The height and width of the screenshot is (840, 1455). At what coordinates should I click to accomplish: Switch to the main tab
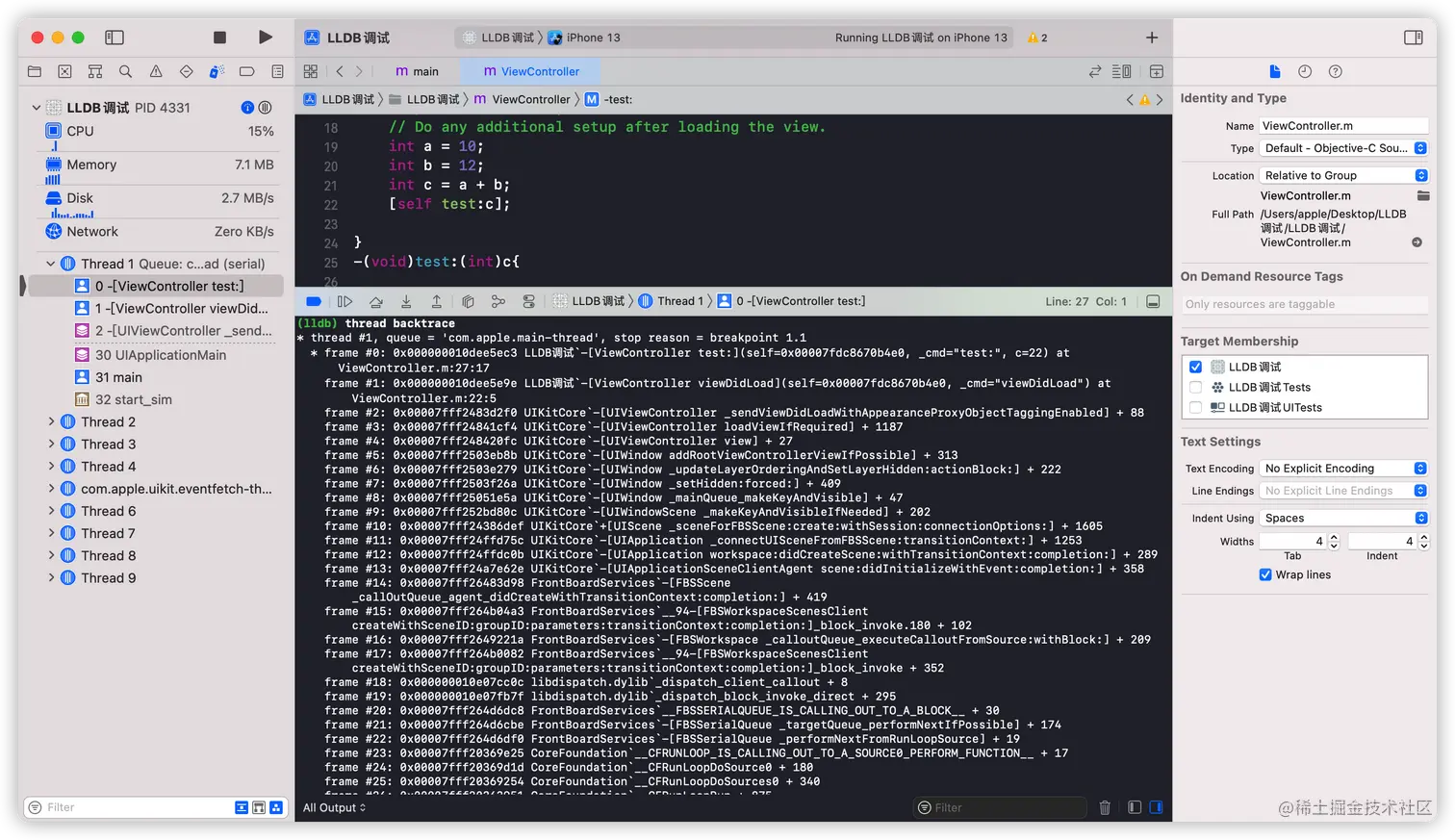(x=417, y=71)
